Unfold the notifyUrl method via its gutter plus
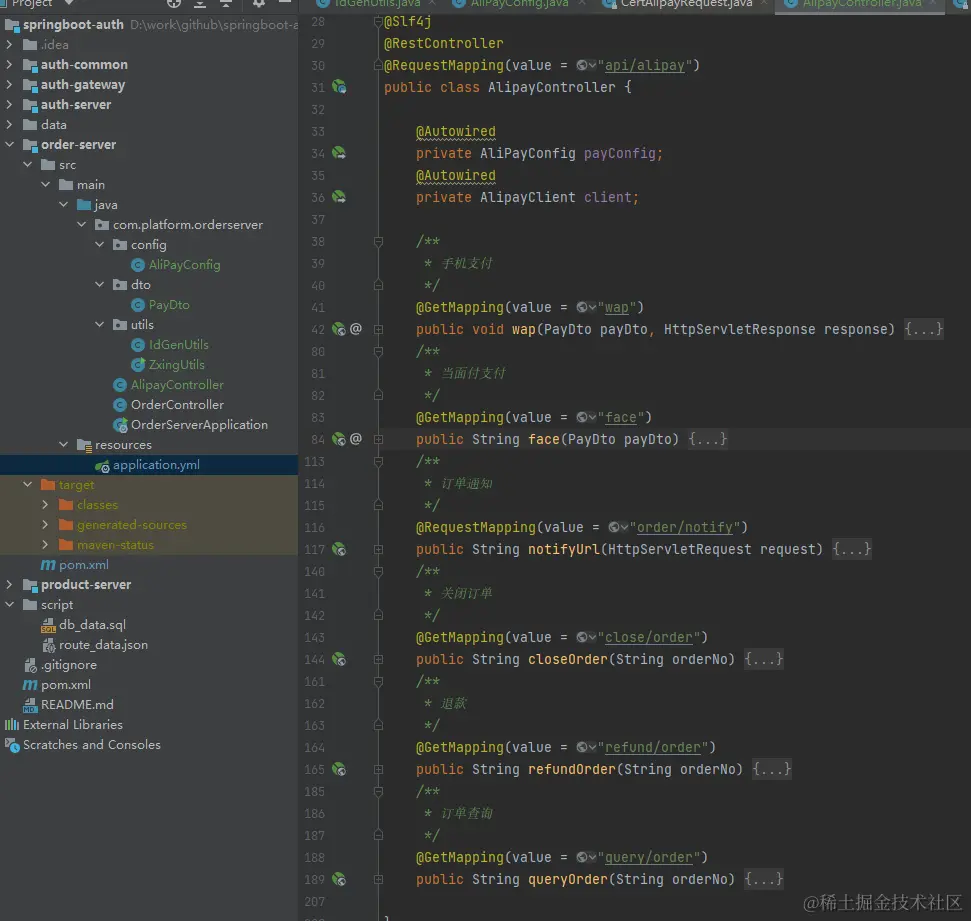This screenshot has width=971, height=921. click(378, 549)
